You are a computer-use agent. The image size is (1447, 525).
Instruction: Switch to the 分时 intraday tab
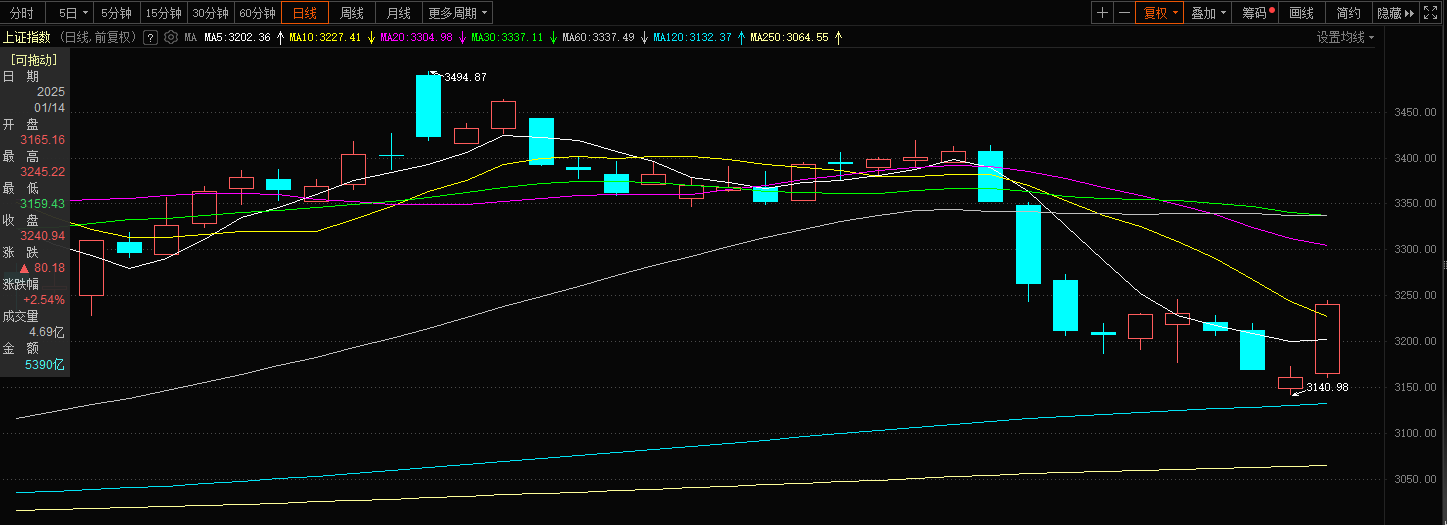pos(21,13)
